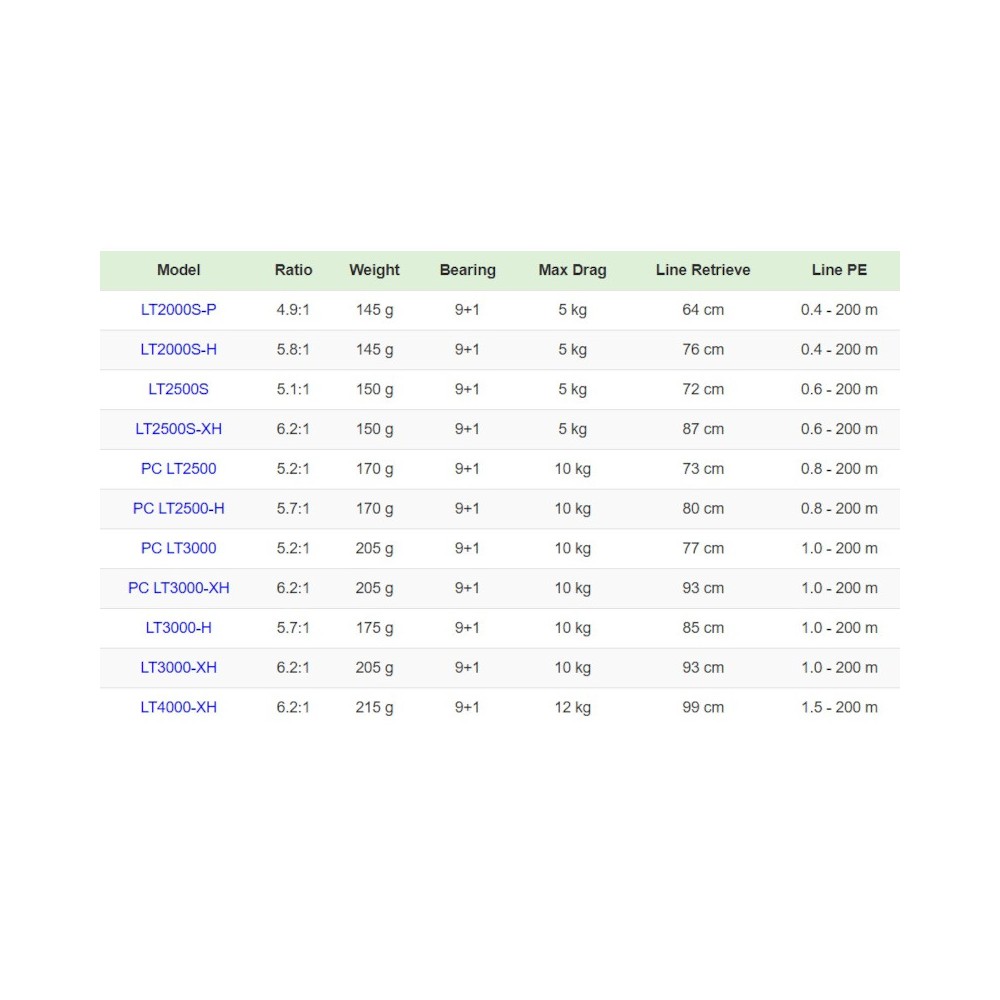Image resolution: width=1000 pixels, height=1000 pixels.
Task: Click the PC LT2500-H model link
Action: click(x=178, y=509)
